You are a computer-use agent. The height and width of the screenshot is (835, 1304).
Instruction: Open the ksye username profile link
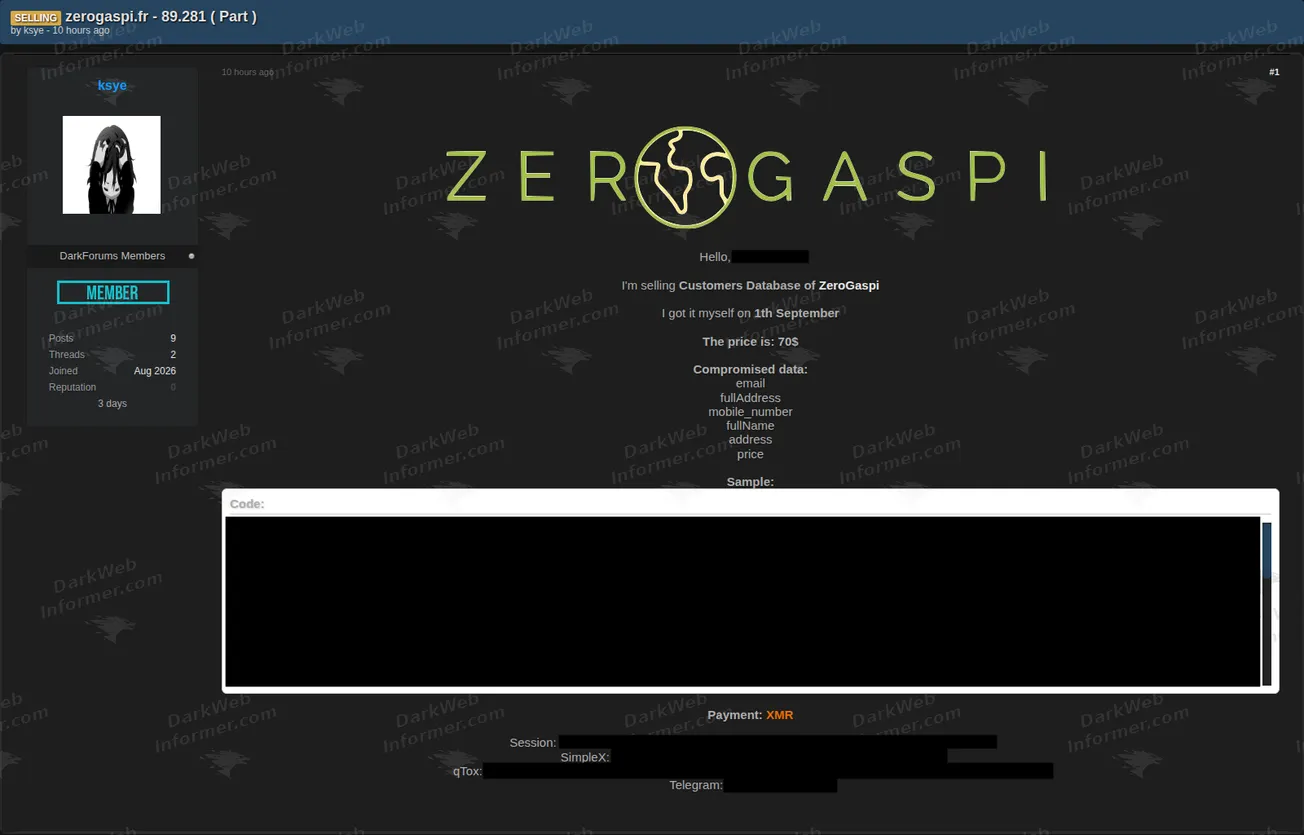pos(112,85)
